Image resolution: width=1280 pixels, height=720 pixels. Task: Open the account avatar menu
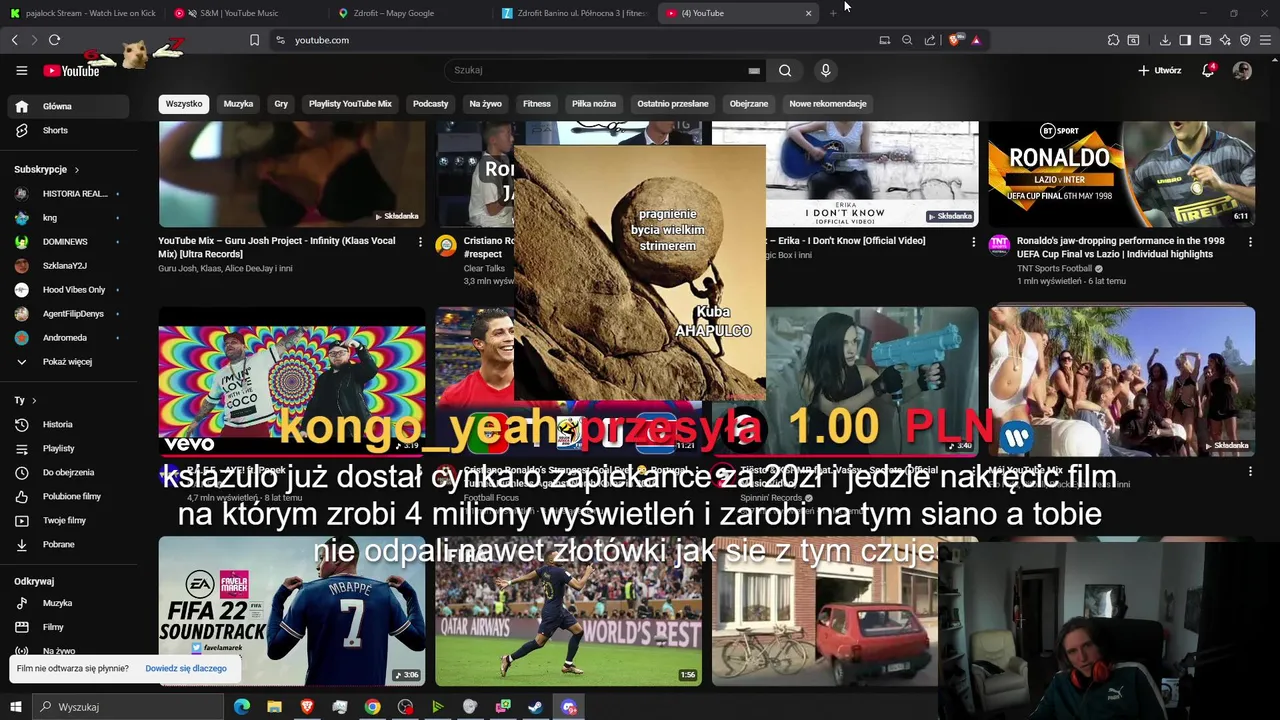1242,70
